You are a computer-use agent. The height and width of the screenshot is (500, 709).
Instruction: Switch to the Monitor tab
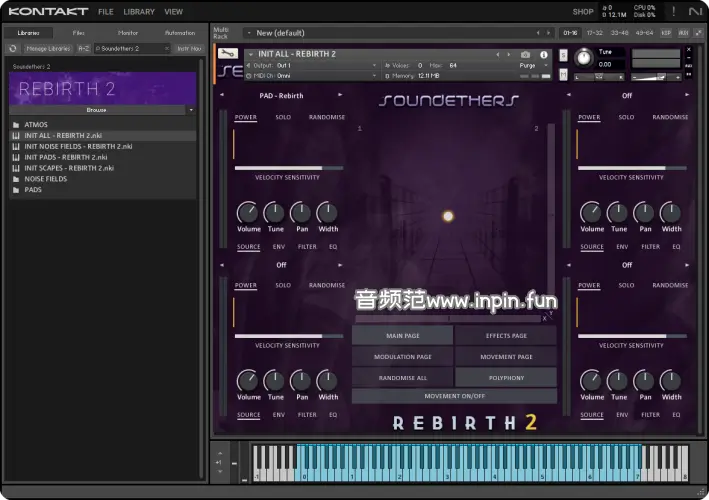[x=128, y=33]
